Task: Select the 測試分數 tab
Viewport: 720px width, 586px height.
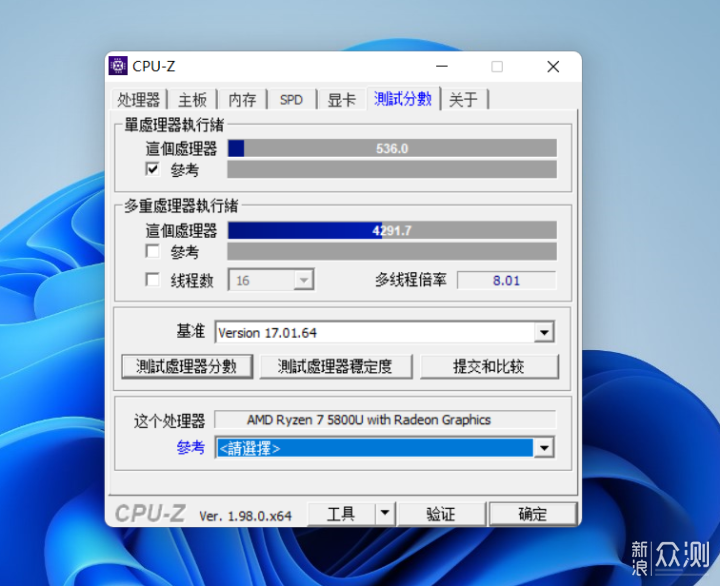Action: [x=403, y=99]
